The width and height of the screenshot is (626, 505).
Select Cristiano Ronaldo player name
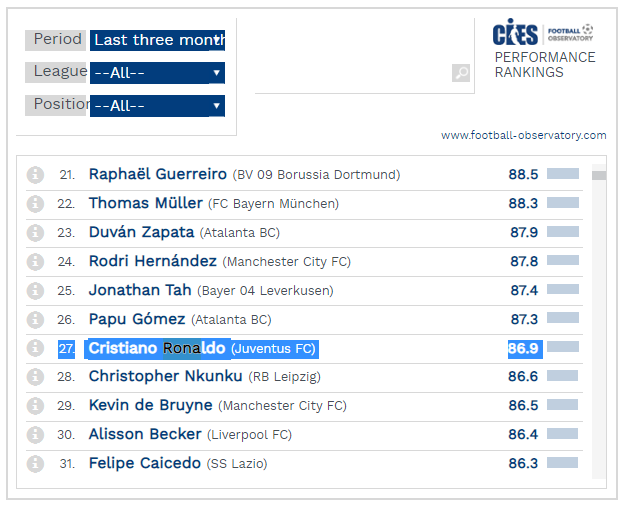[x=157, y=349]
